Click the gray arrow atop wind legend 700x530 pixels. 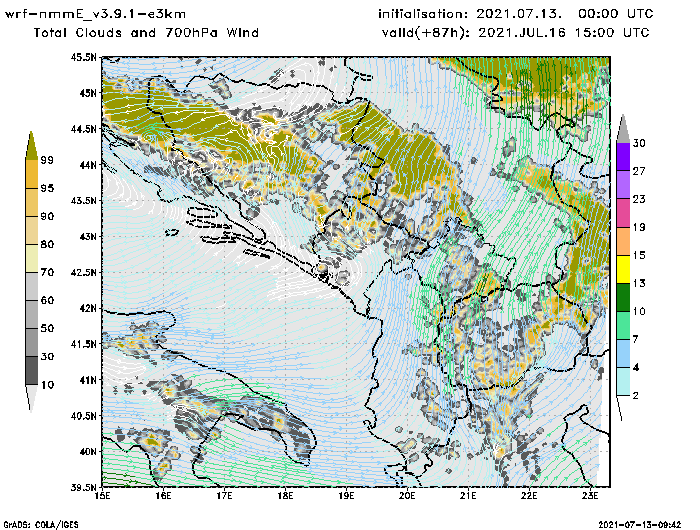623,129
